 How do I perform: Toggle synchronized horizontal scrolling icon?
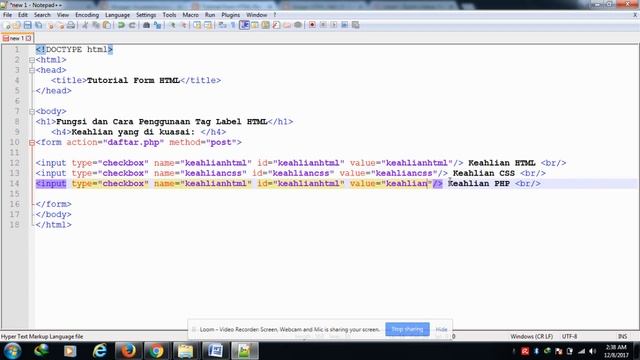[x=208, y=25]
